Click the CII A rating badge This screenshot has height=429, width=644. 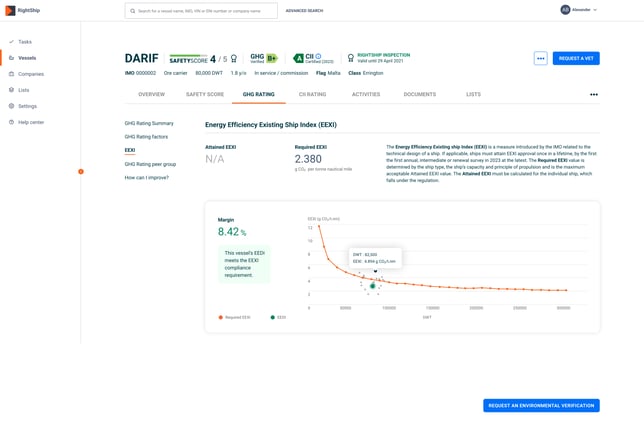tap(299, 58)
